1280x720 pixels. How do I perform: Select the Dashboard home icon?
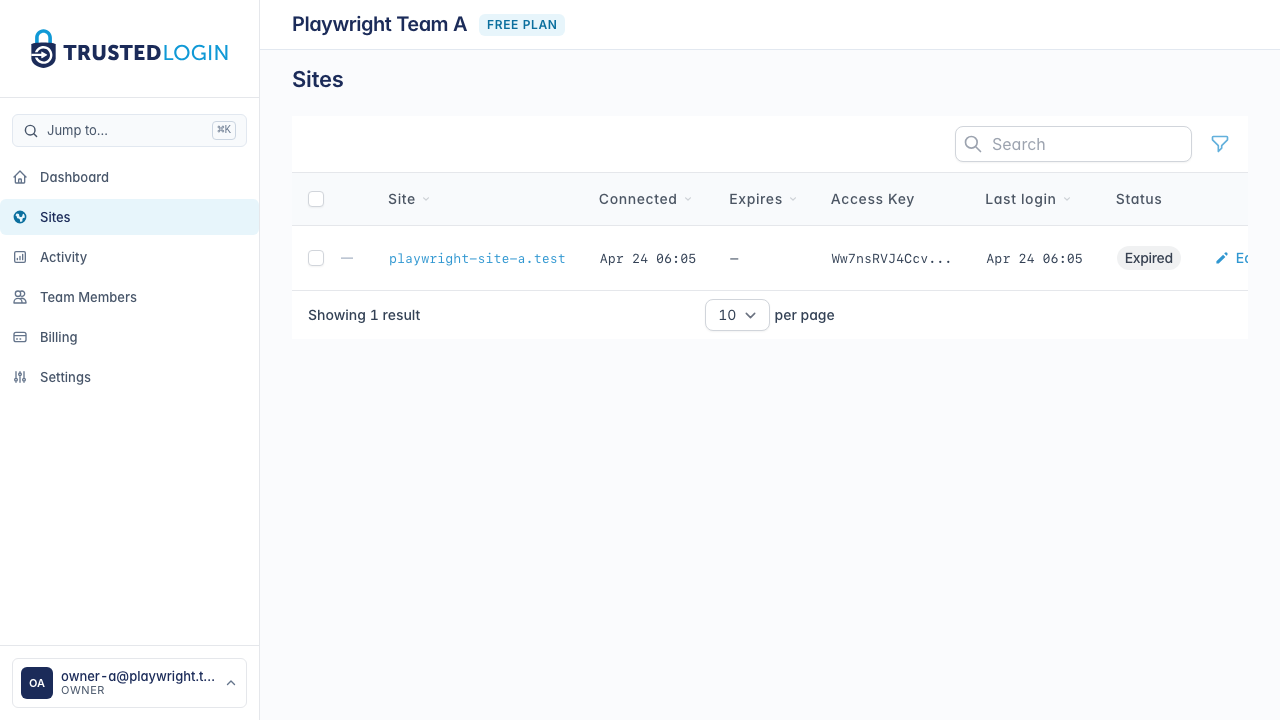20,177
